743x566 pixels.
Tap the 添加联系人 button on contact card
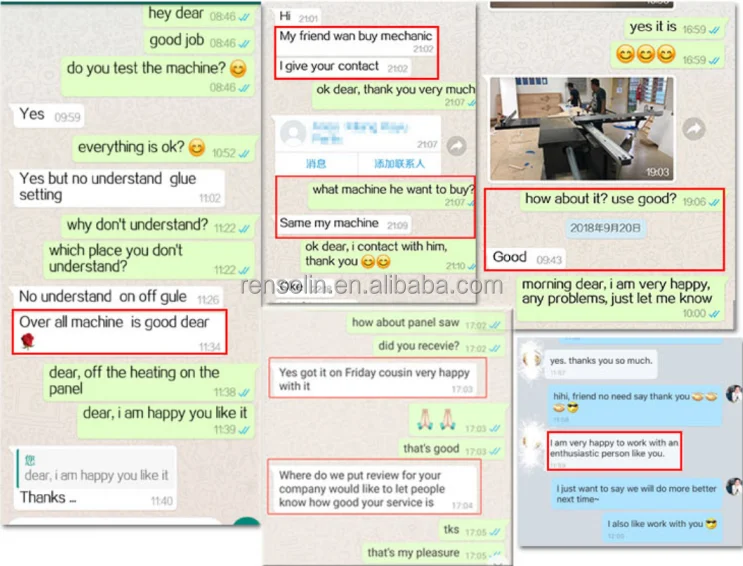coord(399,164)
